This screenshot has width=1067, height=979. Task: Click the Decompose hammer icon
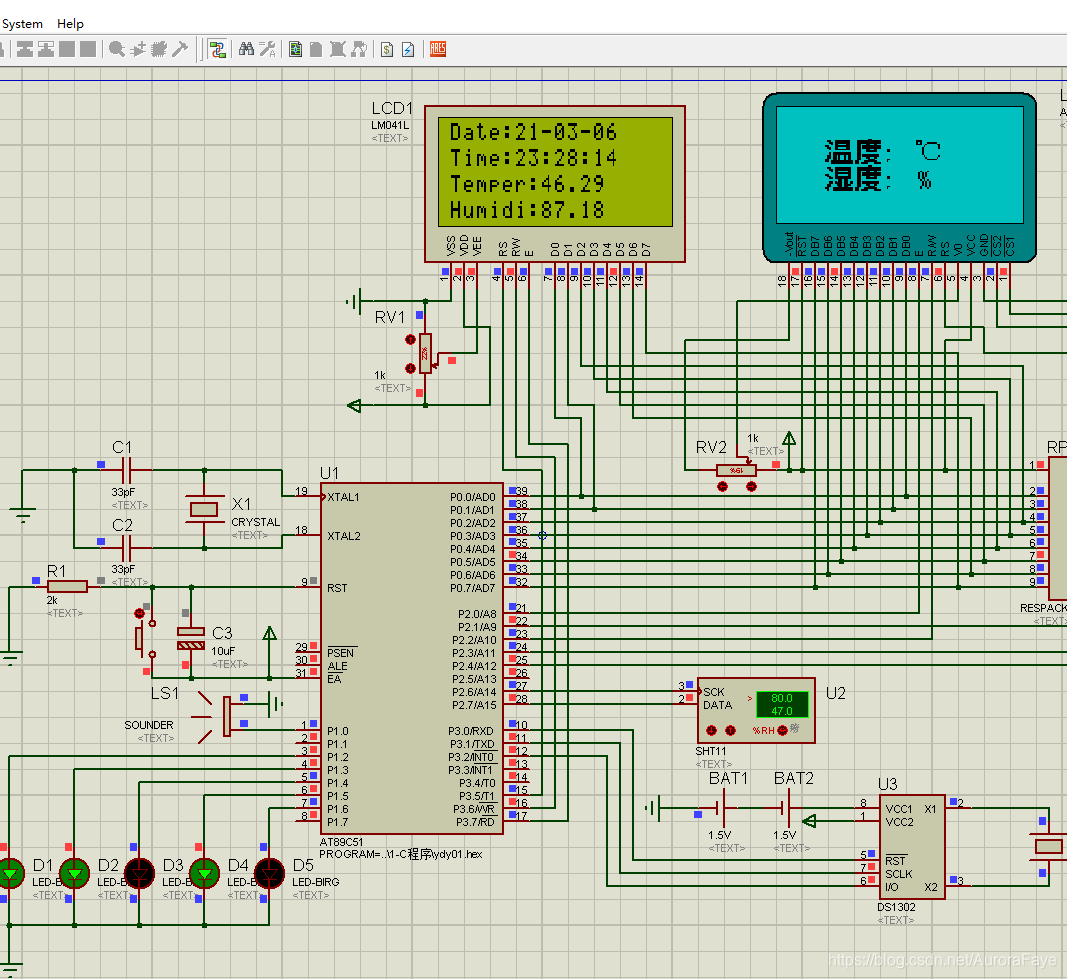click(x=180, y=49)
